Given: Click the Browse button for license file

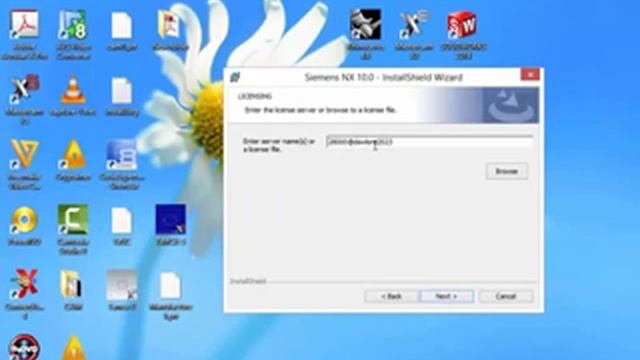Looking at the screenshot, I should point(507,171).
